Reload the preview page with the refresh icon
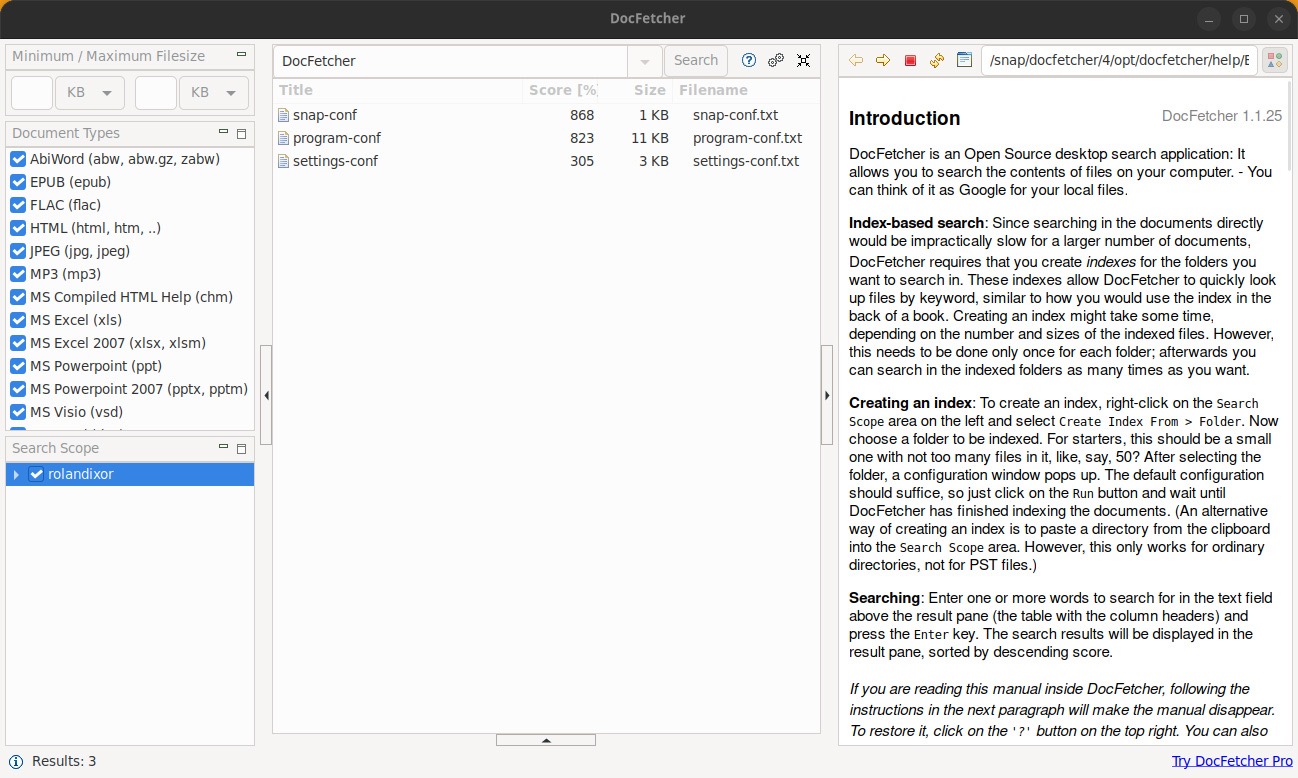The width and height of the screenshot is (1298, 778). [937, 60]
